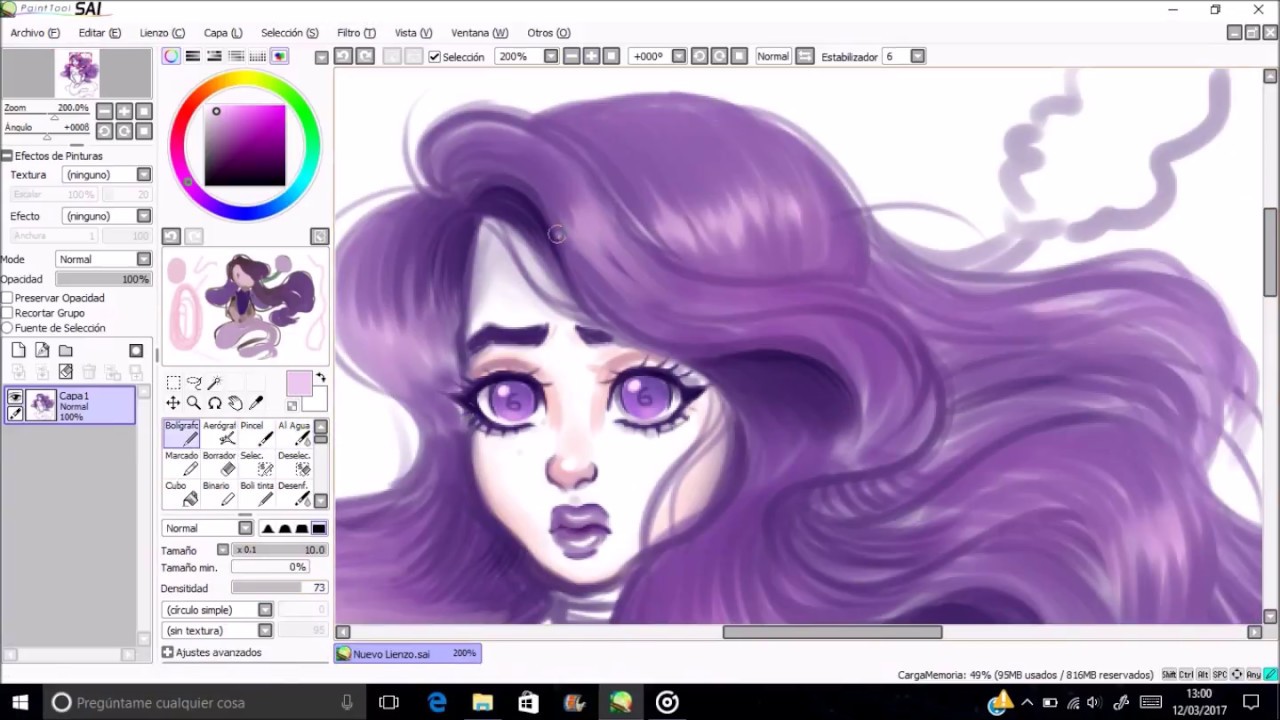Select the Aerógrafo airbrush tool
The width and height of the screenshot is (1280, 720).
point(219,432)
